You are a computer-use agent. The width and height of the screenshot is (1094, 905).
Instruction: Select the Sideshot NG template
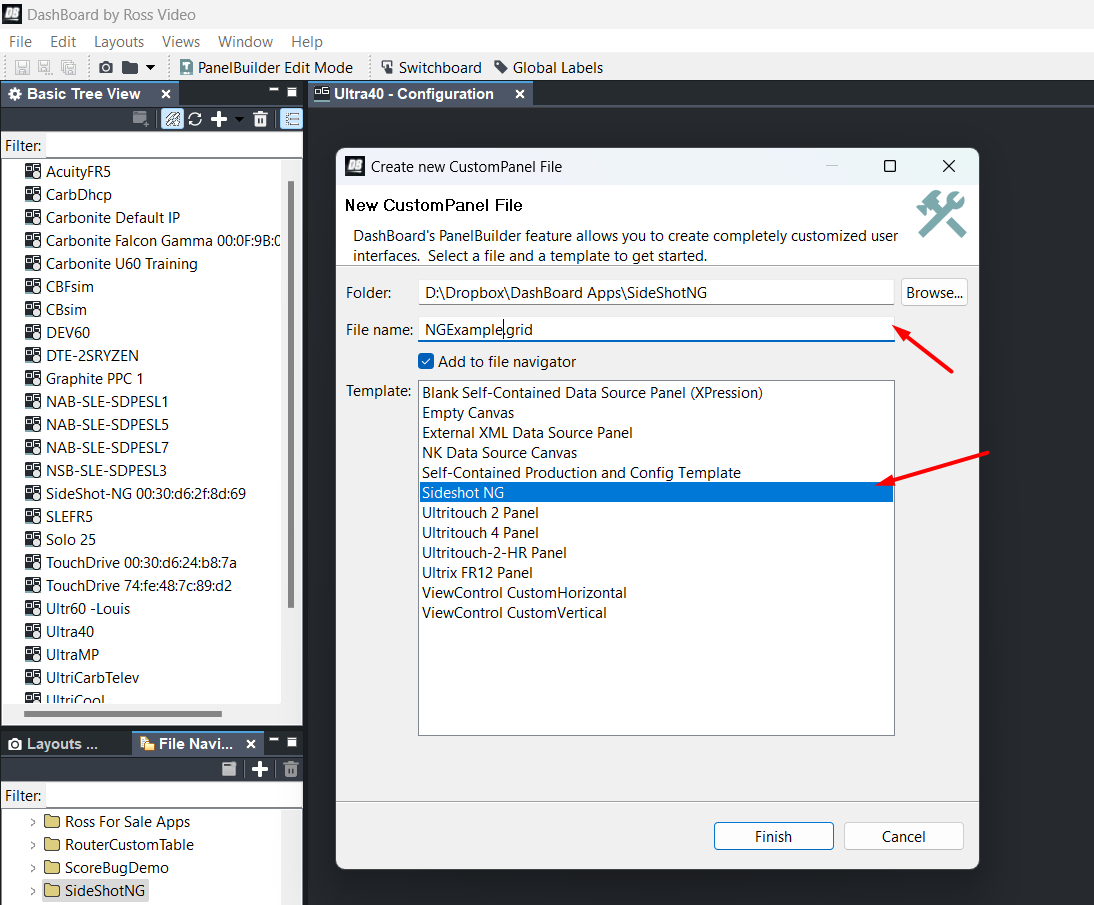[x=656, y=493]
